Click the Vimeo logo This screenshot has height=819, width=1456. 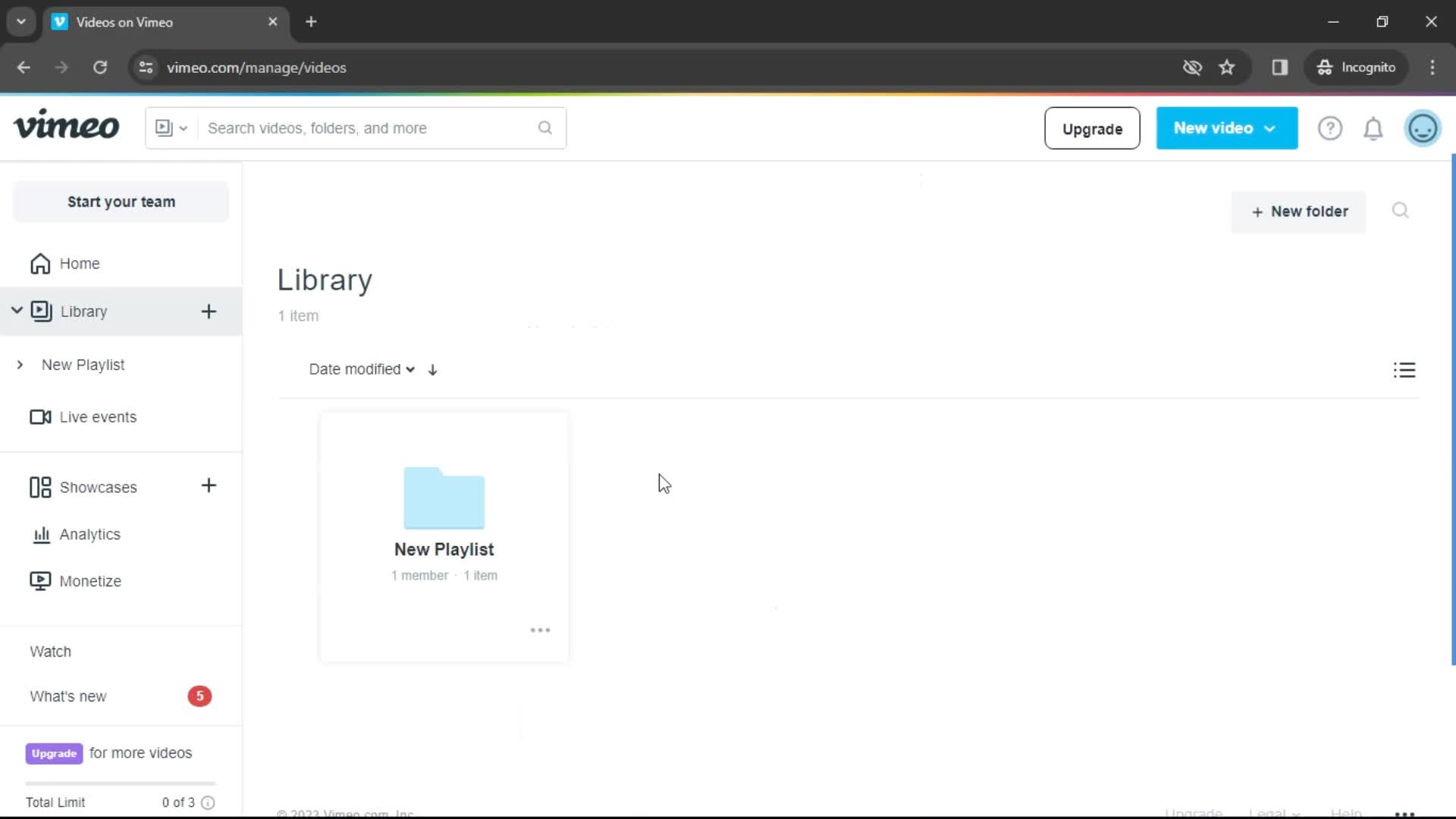67,126
